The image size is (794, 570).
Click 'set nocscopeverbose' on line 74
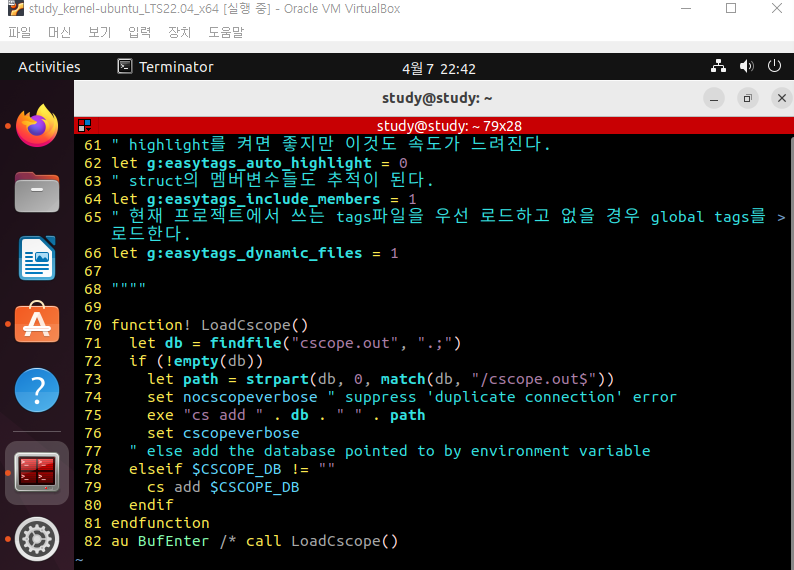tap(232, 397)
